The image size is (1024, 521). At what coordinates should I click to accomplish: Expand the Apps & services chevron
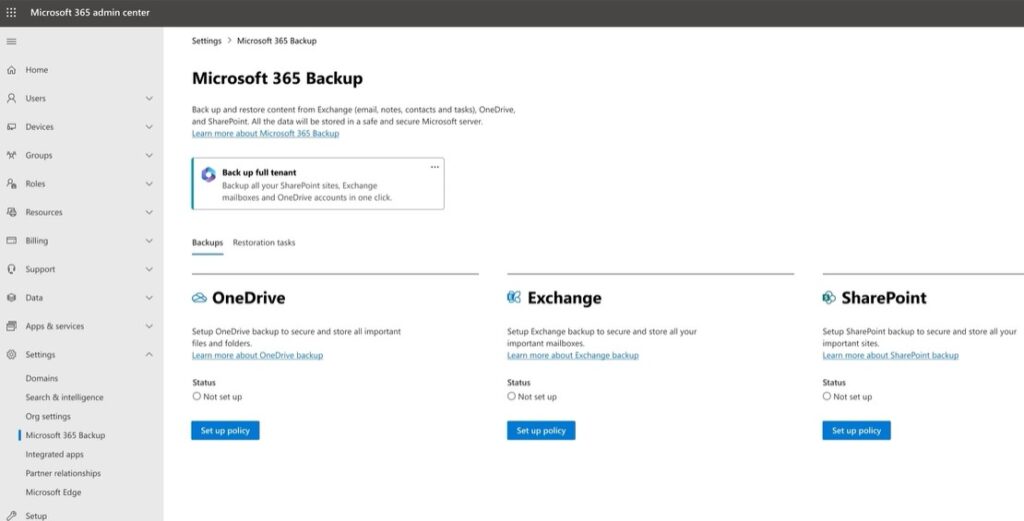[149, 326]
